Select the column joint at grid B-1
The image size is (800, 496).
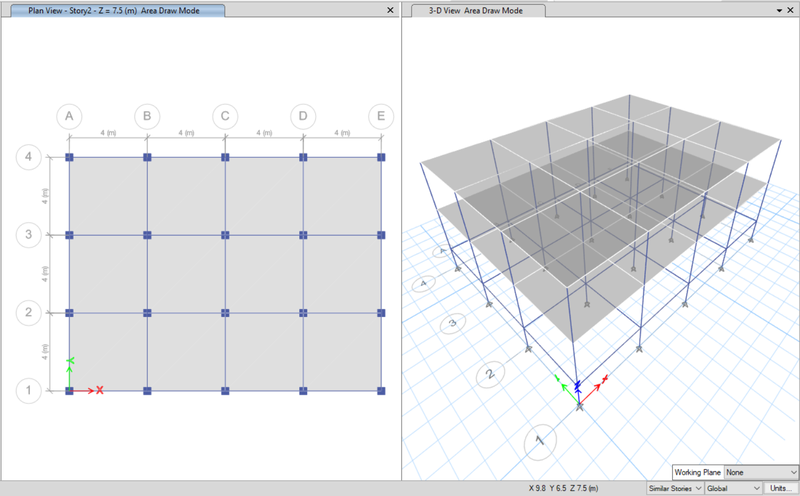(x=147, y=391)
